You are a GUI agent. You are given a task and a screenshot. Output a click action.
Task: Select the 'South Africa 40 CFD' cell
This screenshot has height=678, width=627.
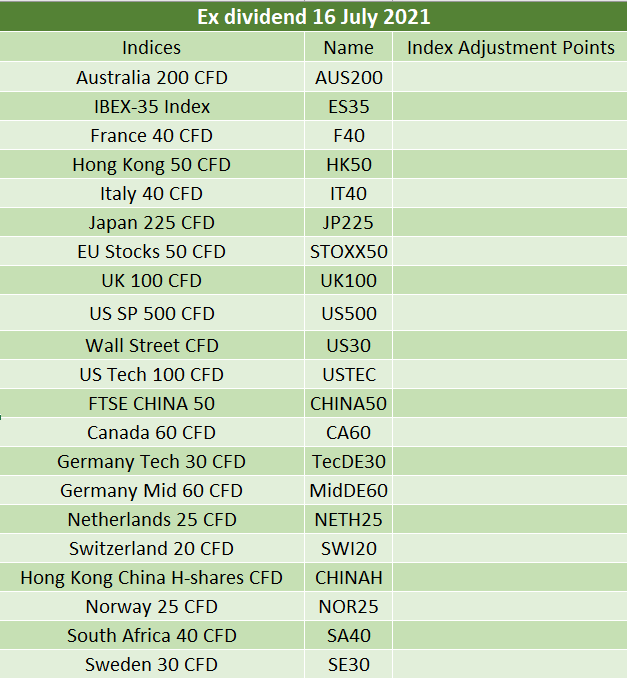[x=152, y=635]
